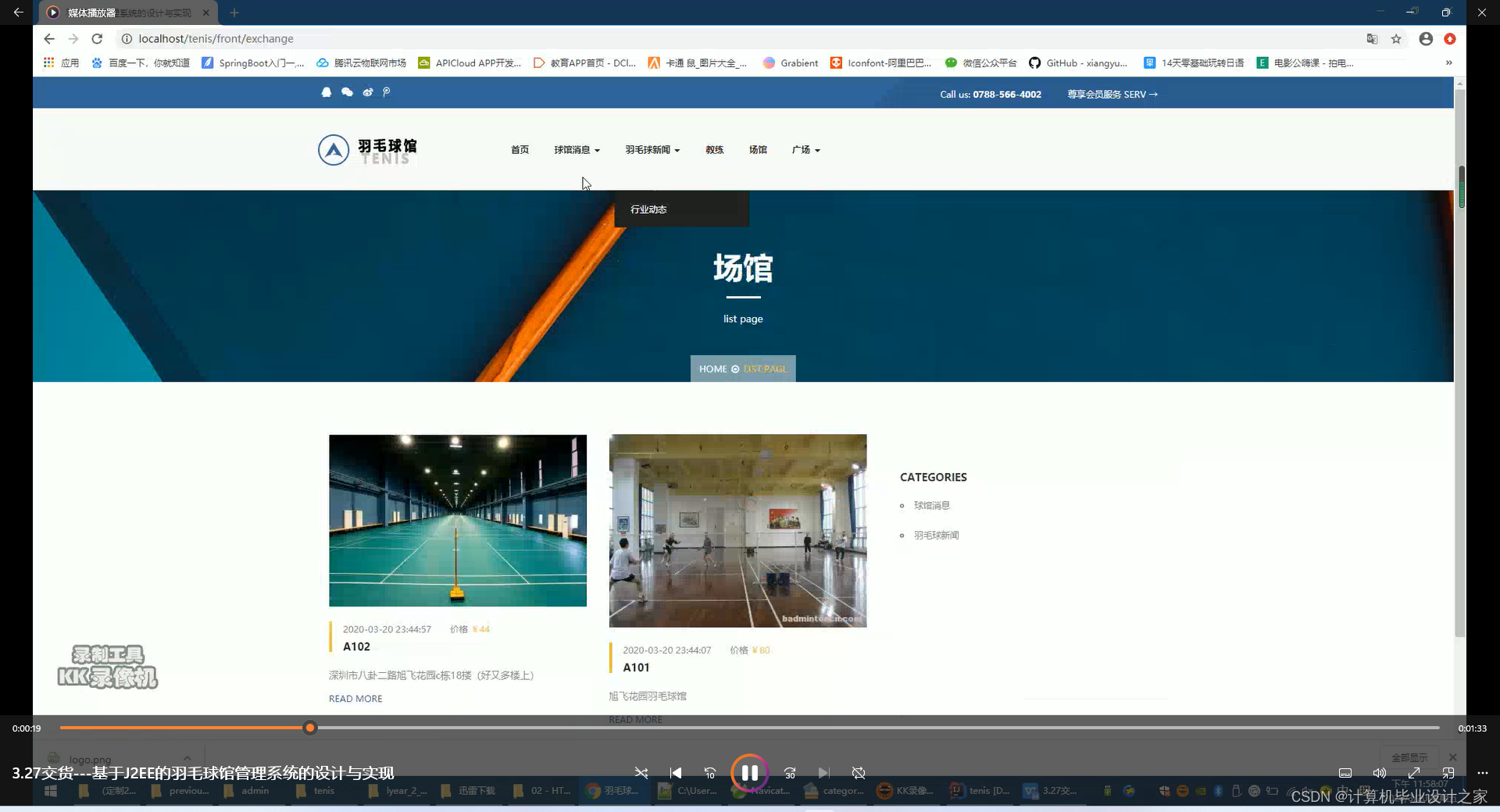
Task: Toggle shuffle in the media player
Action: point(641,773)
